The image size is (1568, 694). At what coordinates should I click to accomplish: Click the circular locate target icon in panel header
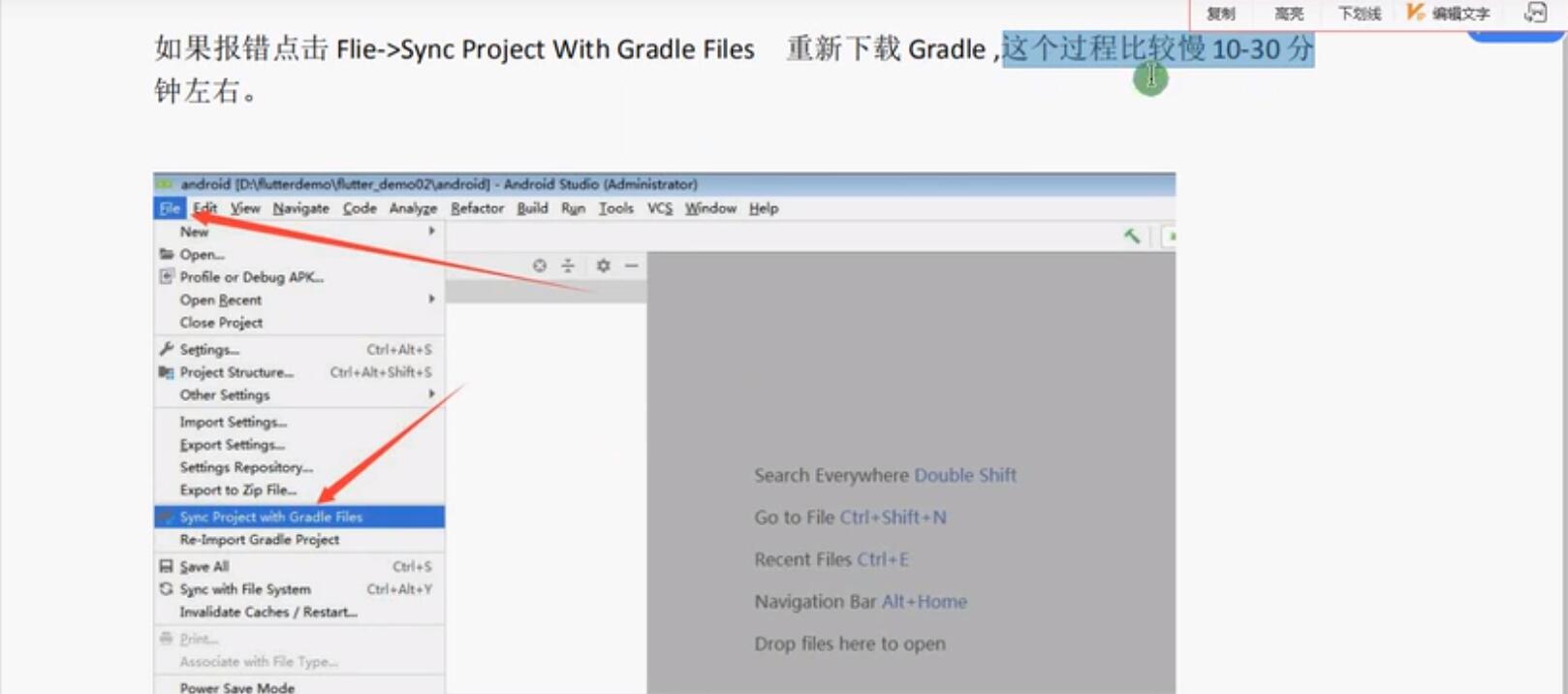pyautogui.click(x=540, y=266)
